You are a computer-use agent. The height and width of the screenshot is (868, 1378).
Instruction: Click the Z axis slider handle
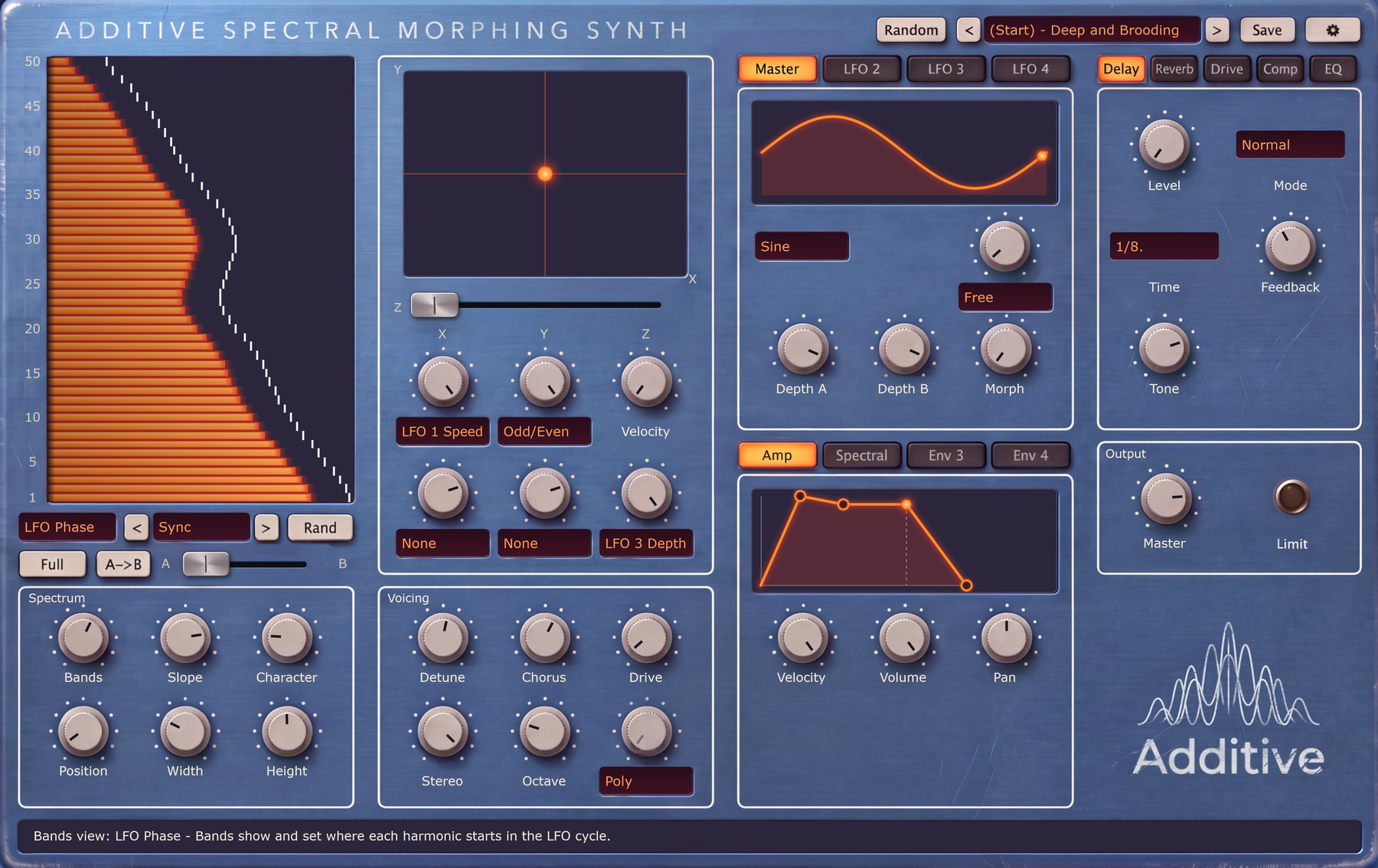click(x=434, y=305)
